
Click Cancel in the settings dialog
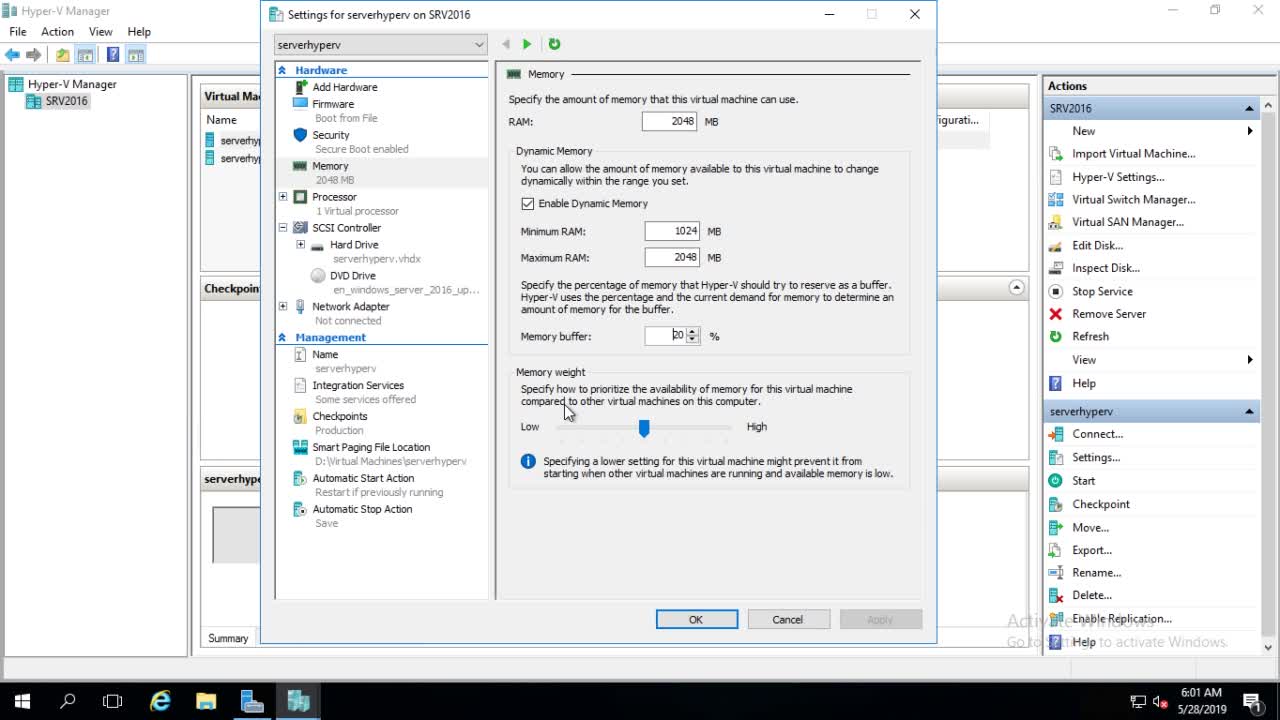click(788, 620)
